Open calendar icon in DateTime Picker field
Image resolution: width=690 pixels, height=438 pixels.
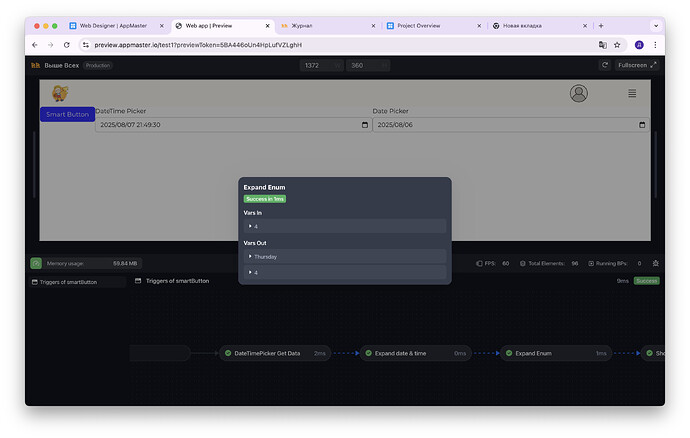pyautogui.click(x=365, y=125)
